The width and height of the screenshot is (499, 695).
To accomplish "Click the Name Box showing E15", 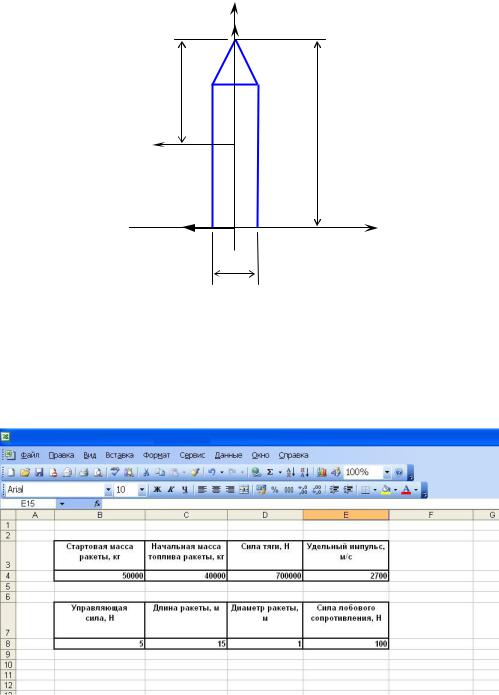I will (x=28, y=504).
